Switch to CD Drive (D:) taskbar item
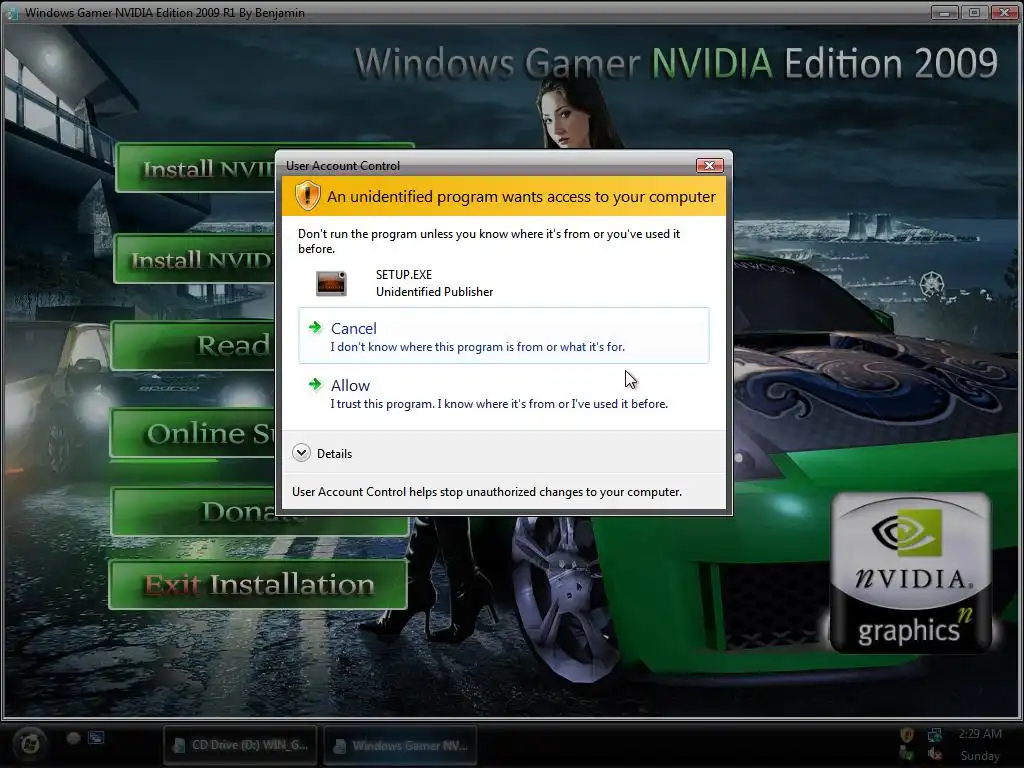This screenshot has height=768, width=1024. [x=241, y=745]
